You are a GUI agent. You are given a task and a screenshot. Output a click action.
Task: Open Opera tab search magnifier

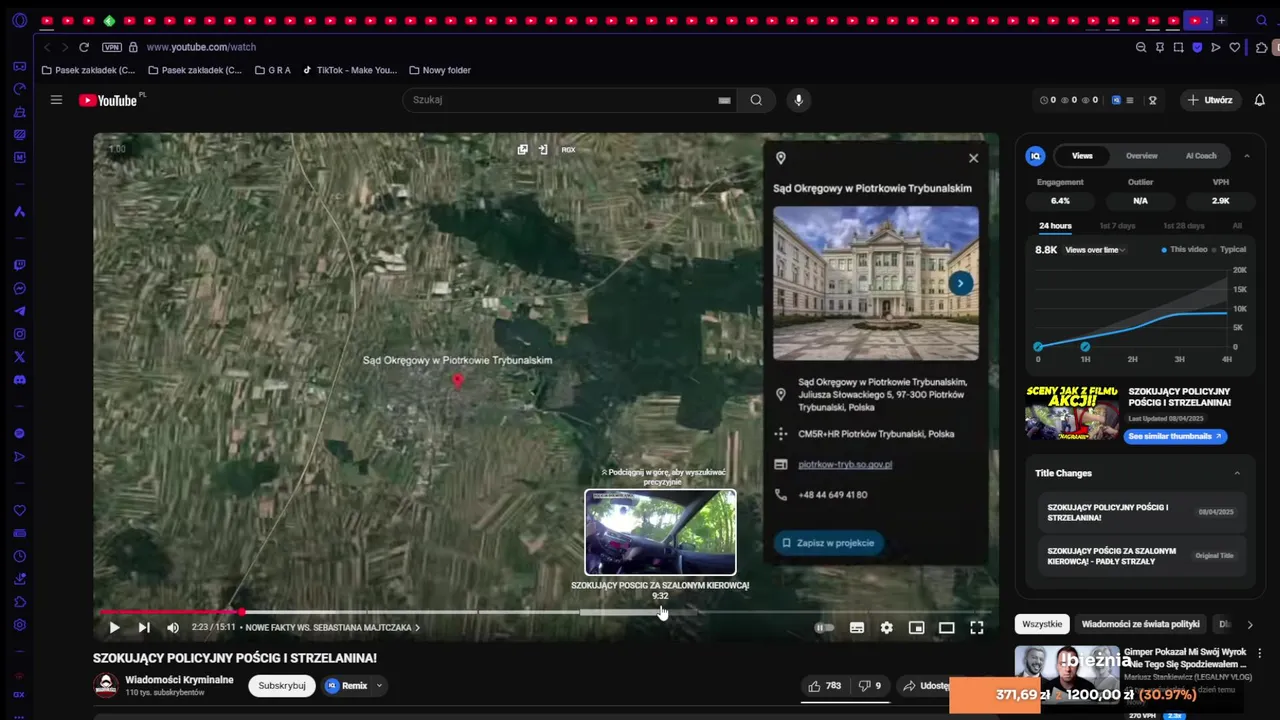[x=1261, y=20]
